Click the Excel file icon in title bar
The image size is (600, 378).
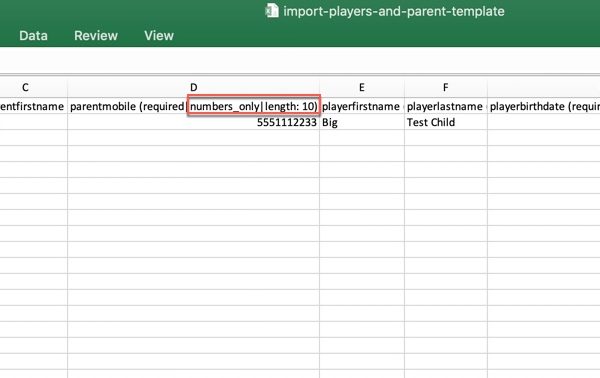point(272,11)
